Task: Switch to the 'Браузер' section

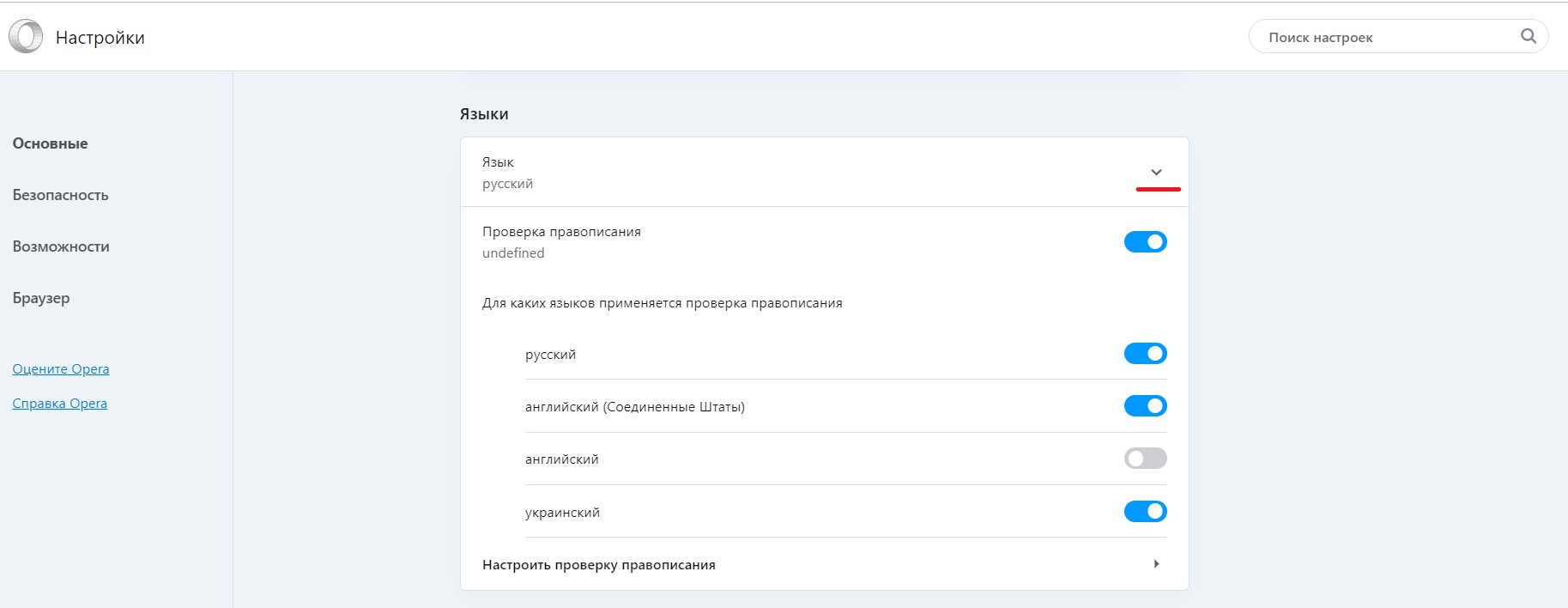Action: (x=41, y=298)
